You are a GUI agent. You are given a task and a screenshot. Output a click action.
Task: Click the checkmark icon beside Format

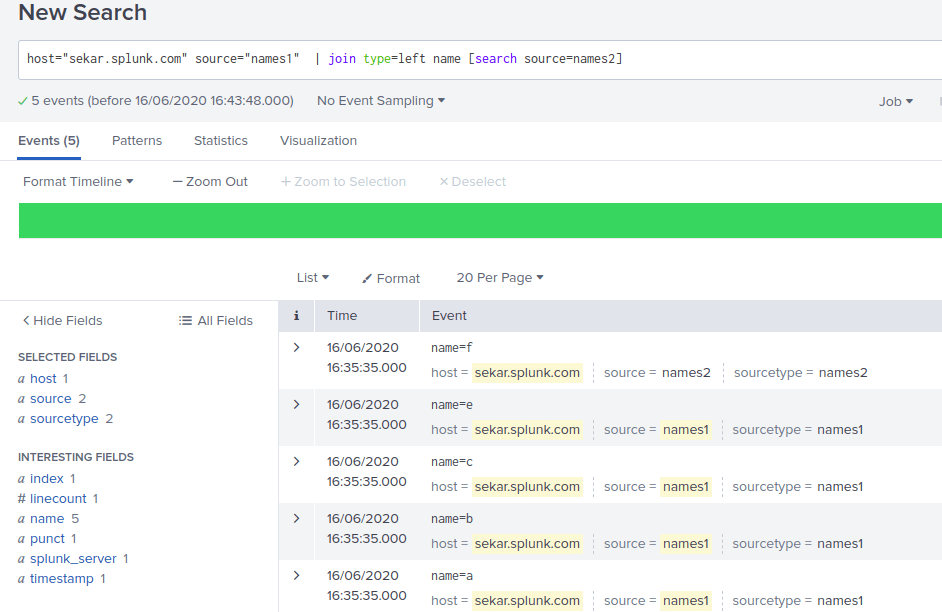[x=366, y=278]
